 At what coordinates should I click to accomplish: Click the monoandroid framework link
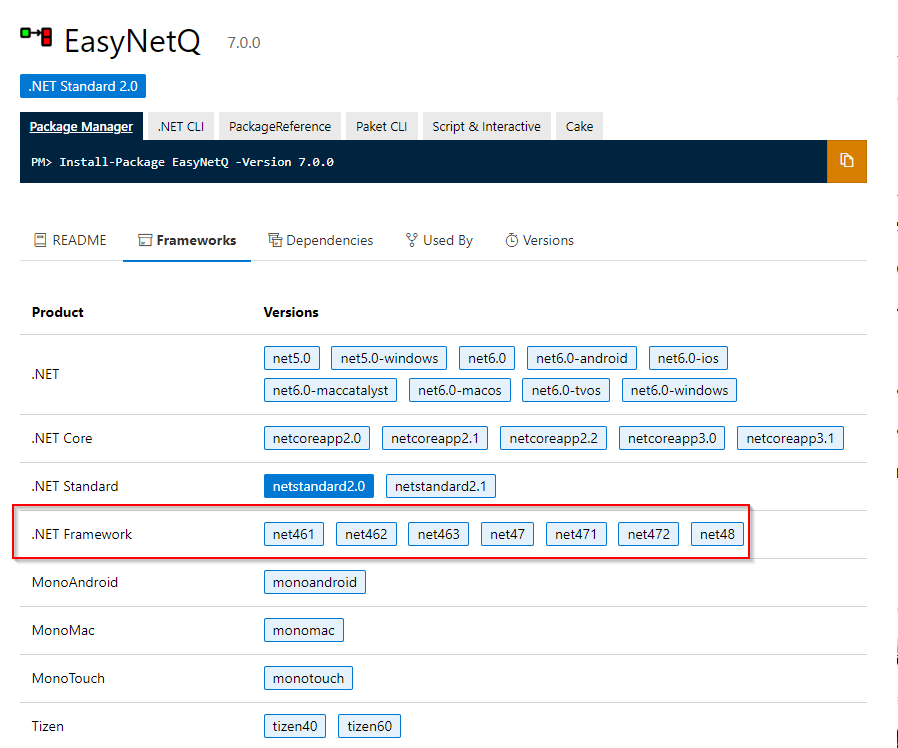pos(314,581)
